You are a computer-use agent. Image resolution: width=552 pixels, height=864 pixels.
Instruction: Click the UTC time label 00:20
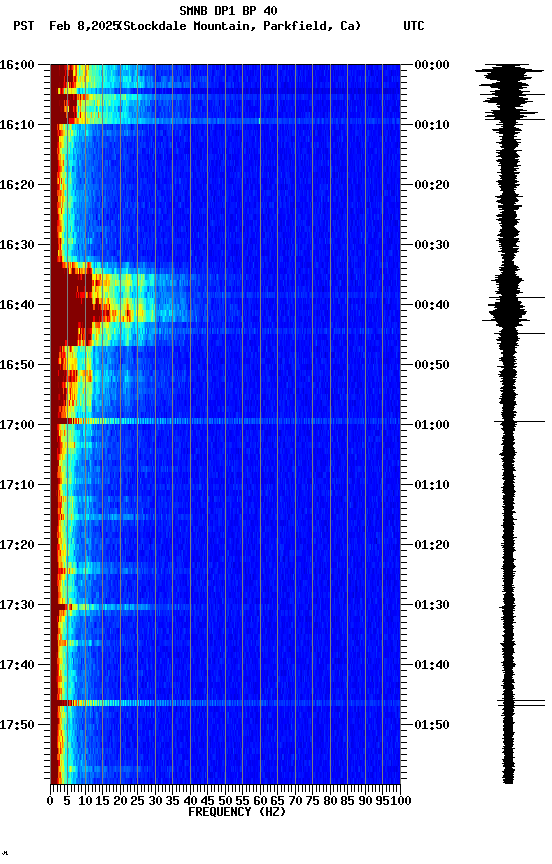click(x=432, y=185)
